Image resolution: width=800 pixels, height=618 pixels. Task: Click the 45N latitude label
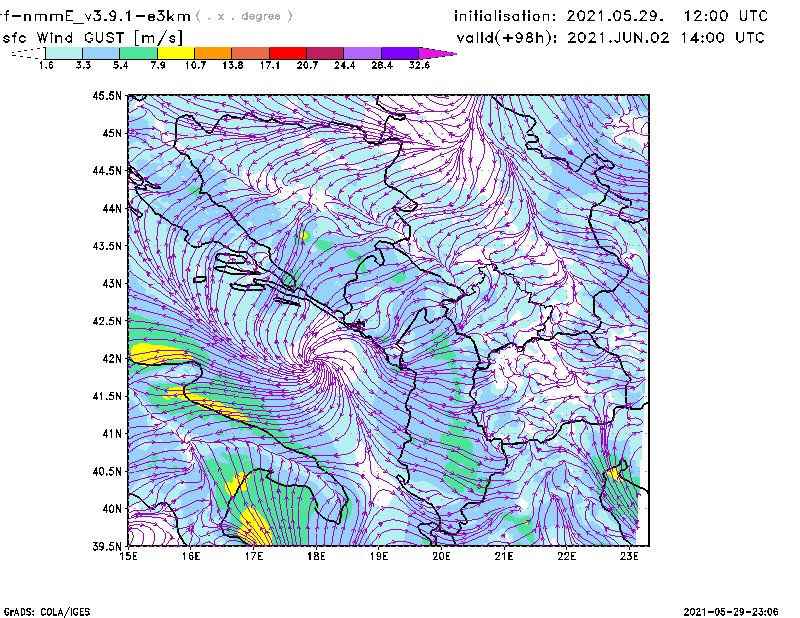[112, 133]
